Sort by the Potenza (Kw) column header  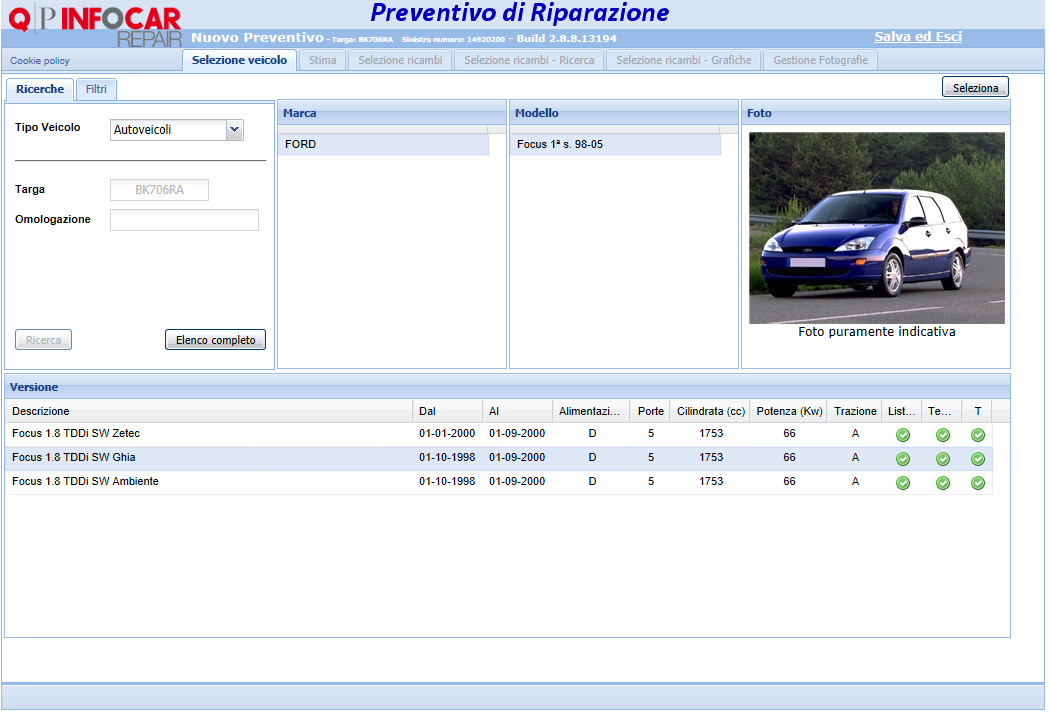789,411
